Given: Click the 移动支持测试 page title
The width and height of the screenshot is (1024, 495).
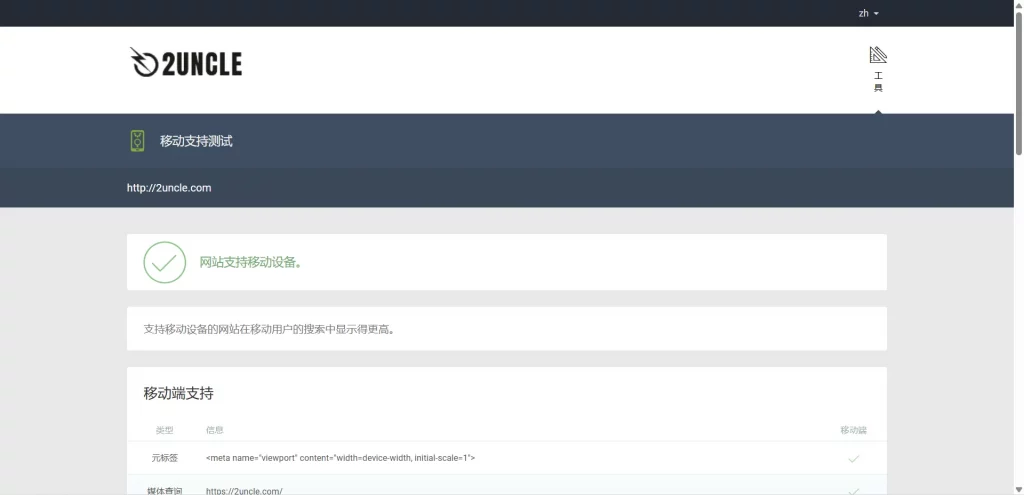Looking at the screenshot, I should pyautogui.click(x=196, y=141).
